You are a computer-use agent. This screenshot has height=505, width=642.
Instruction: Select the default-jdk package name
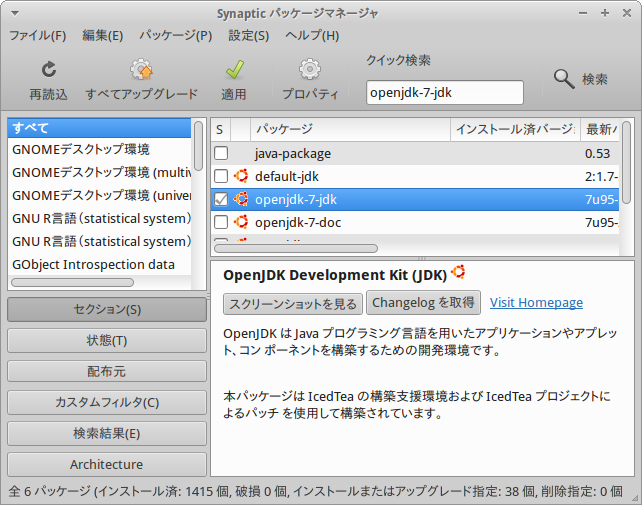tap(287, 177)
